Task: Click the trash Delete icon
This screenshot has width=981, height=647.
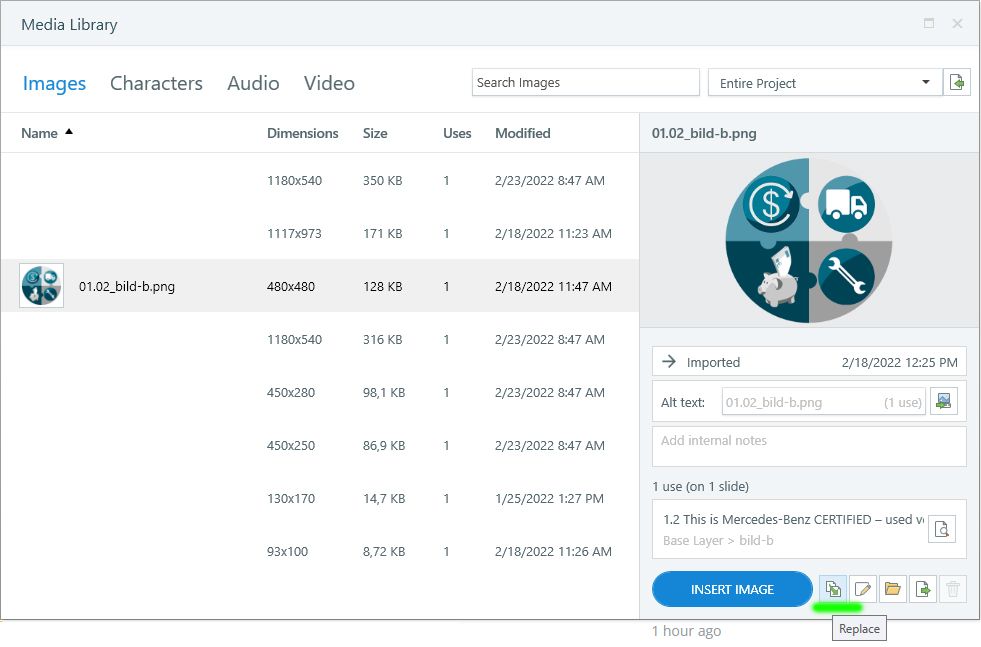Action: [952, 589]
